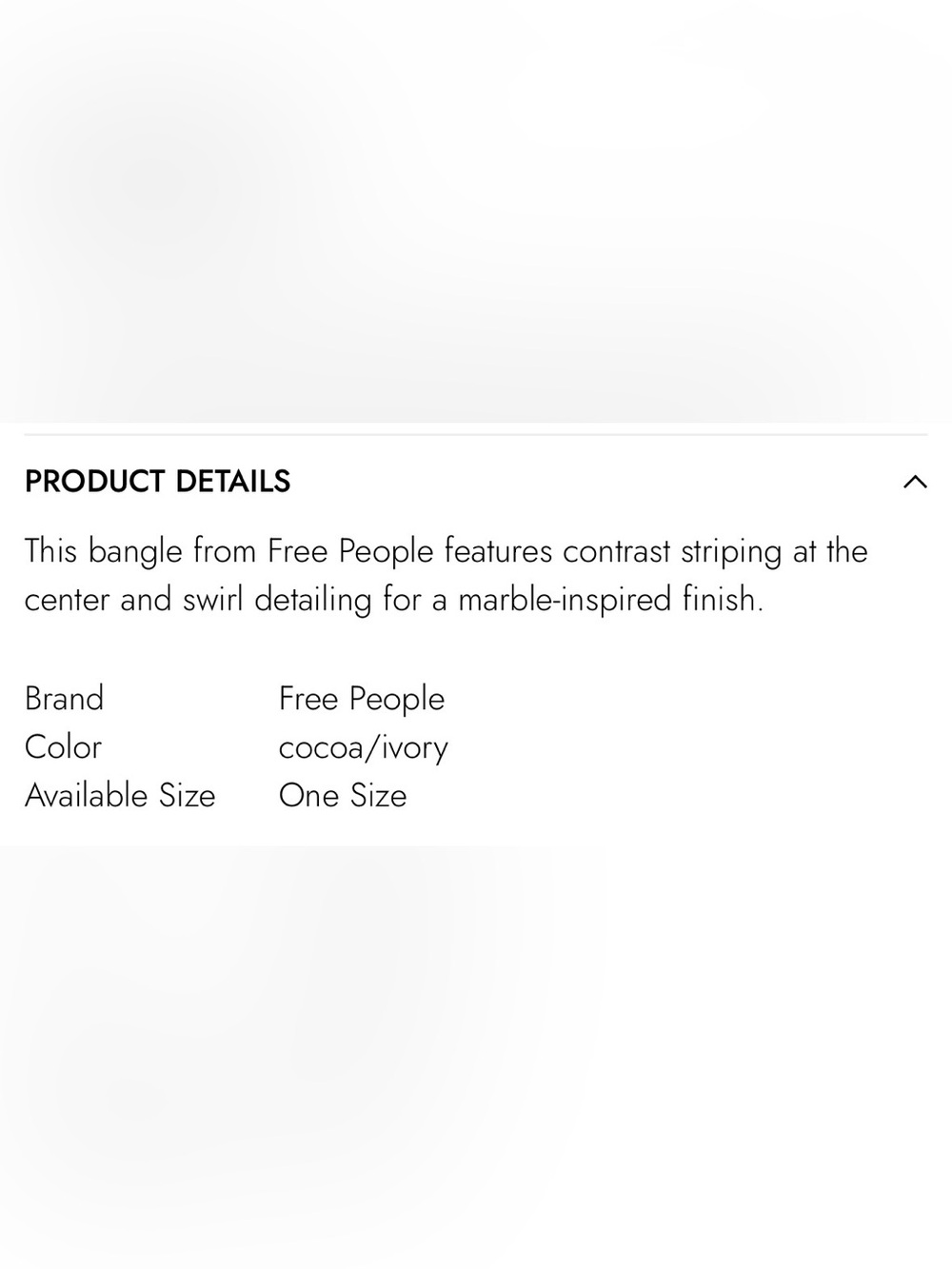The height and width of the screenshot is (1269, 952).
Task: Click the word "bangle" in description
Action: click(135, 552)
